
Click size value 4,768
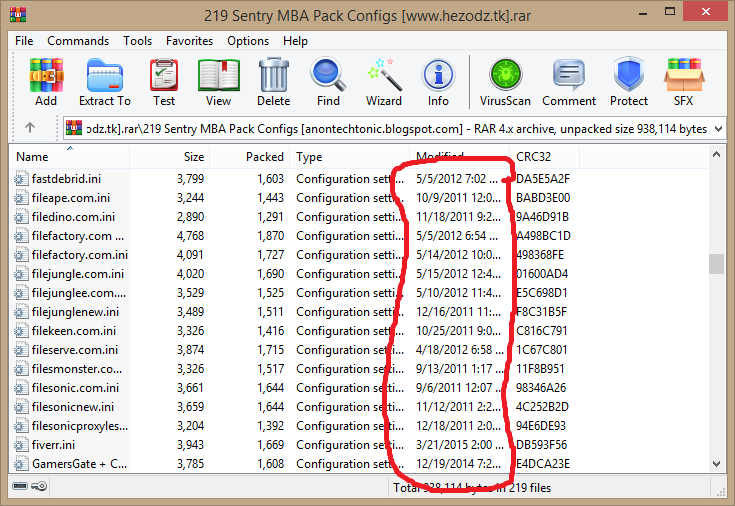pyautogui.click(x=190, y=236)
